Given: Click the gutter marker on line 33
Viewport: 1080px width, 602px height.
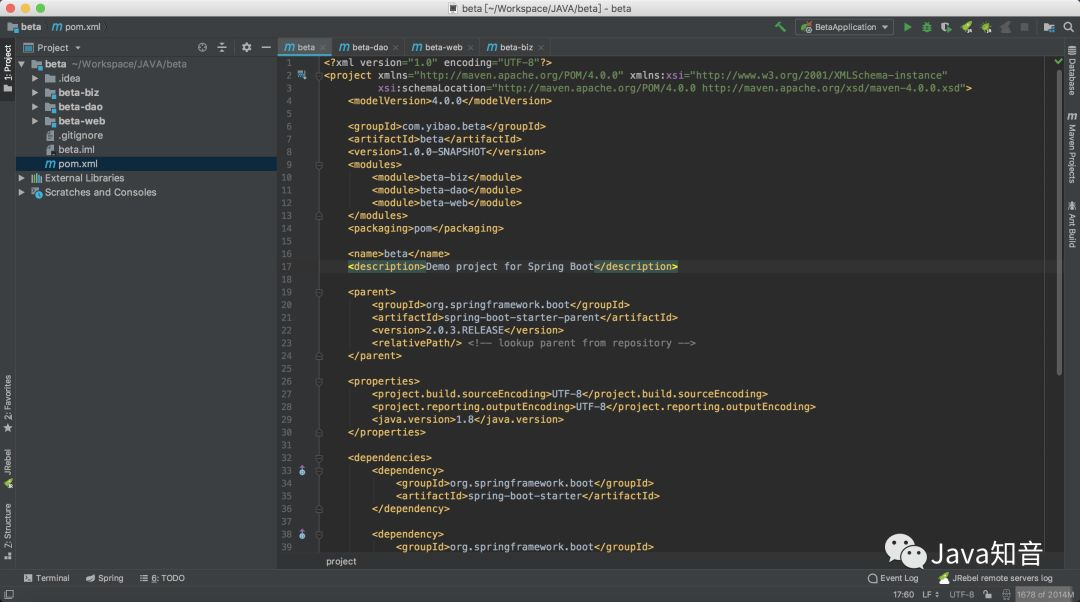Looking at the screenshot, I should point(302,470).
